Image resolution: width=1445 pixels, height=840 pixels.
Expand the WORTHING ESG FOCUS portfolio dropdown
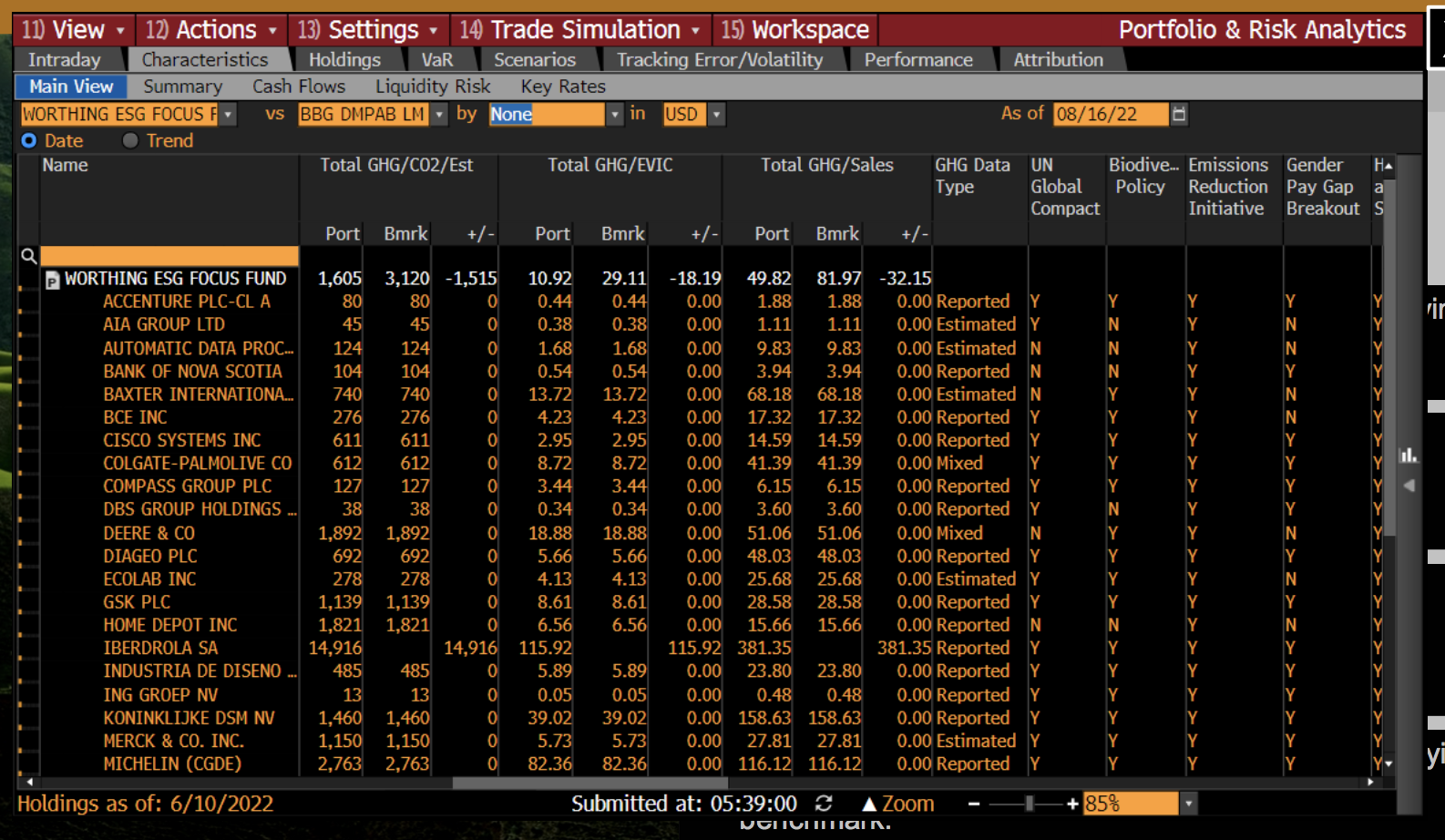(x=228, y=114)
